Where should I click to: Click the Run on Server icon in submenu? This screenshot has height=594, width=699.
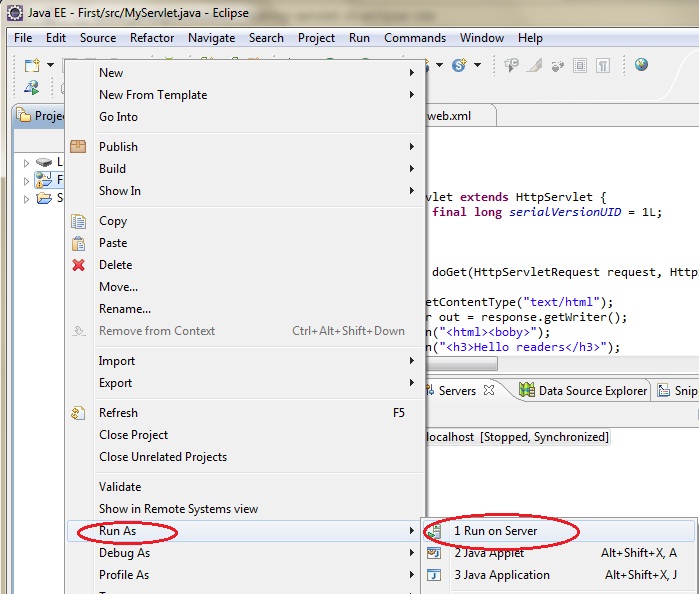tap(434, 531)
